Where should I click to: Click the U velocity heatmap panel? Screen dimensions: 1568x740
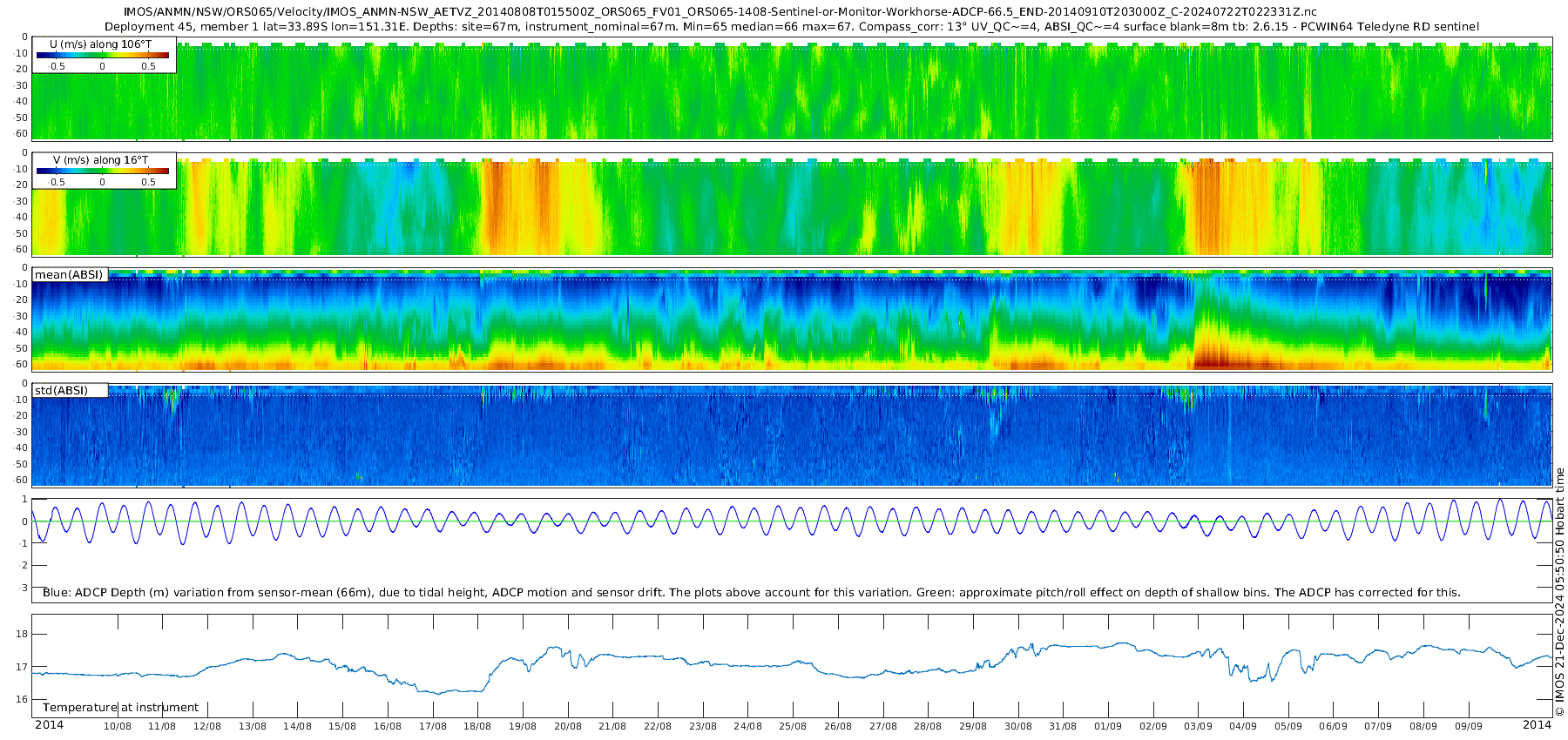(x=792, y=88)
